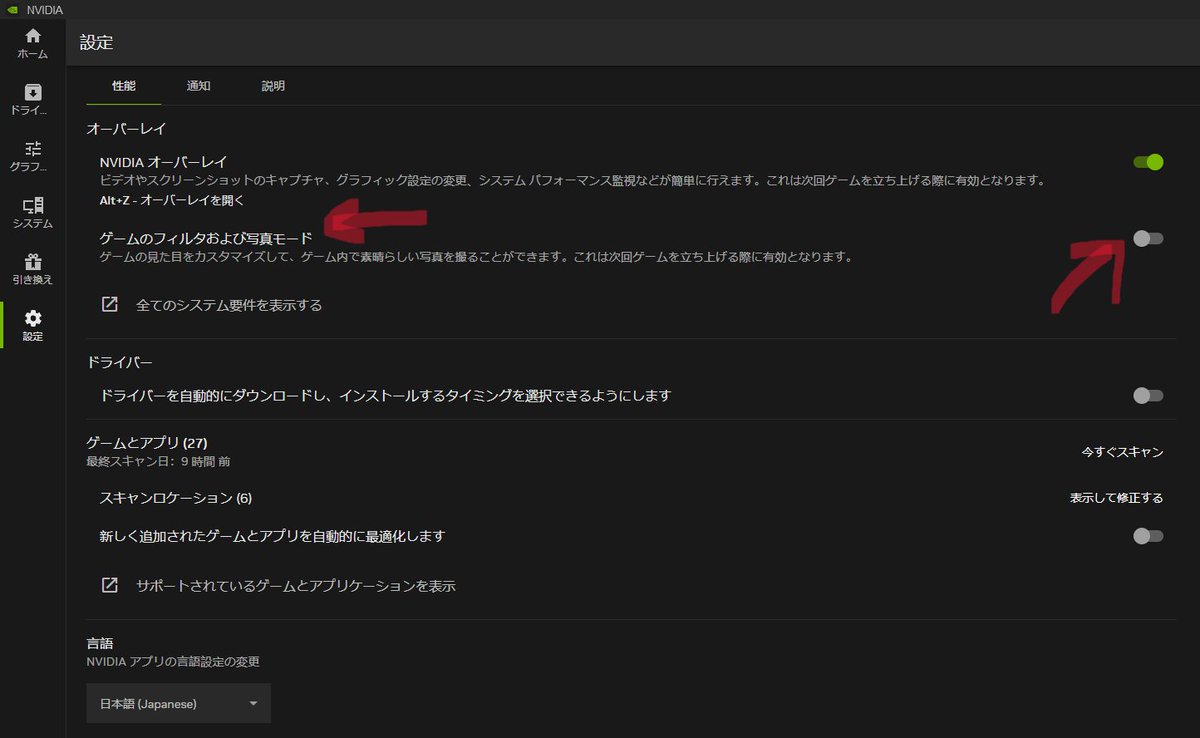Click 今すぐスキャン button
1200x738 pixels.
[x=1122, y=452]
